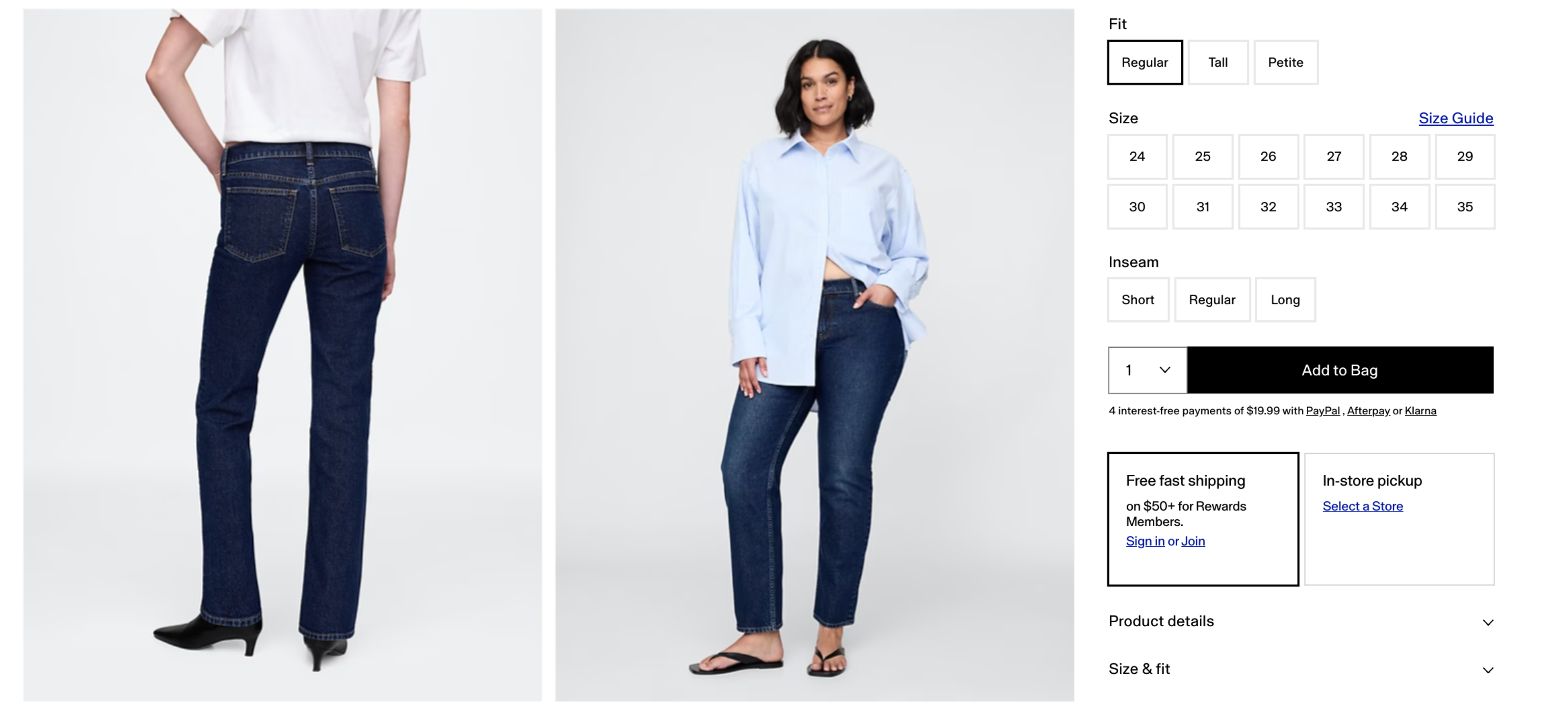Viewport: 1568px width, 706px height.
Task: Open the back-view jeans product image
Action: tap(283, 355)
